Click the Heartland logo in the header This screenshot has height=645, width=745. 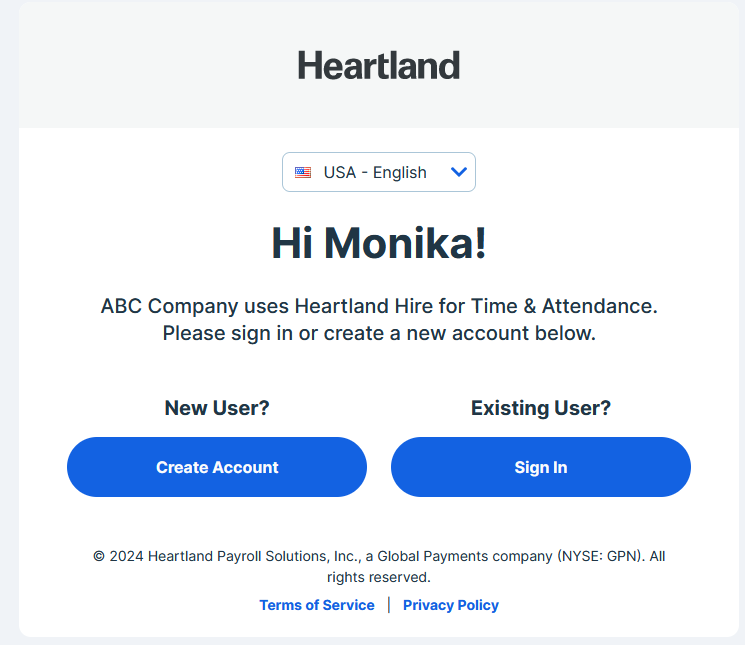click(x=378, y=66)
